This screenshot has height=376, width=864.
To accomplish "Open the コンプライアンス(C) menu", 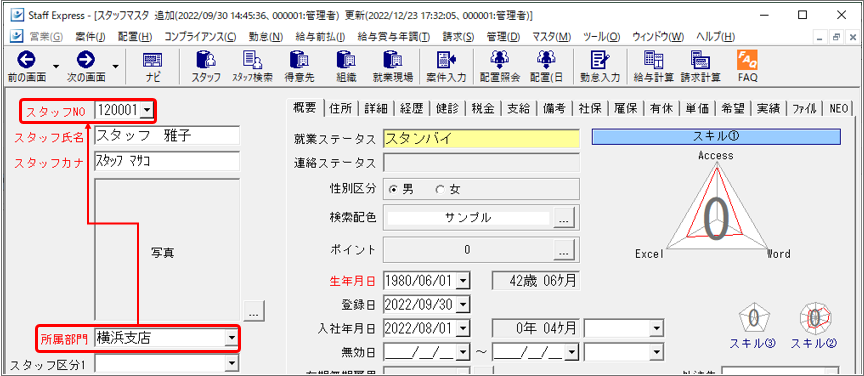I will tap(200, 36).
